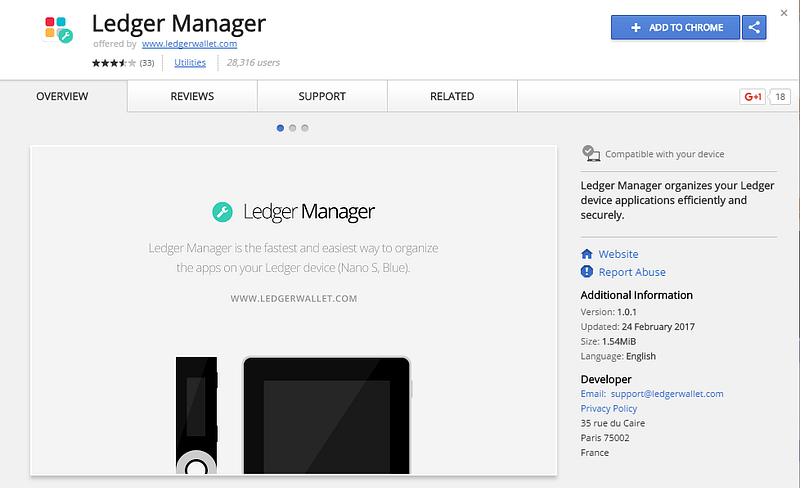This screenshot has height=488, width=800.
Task: Select the second screenshot carousel dot
Action: [x=292, y=128]
